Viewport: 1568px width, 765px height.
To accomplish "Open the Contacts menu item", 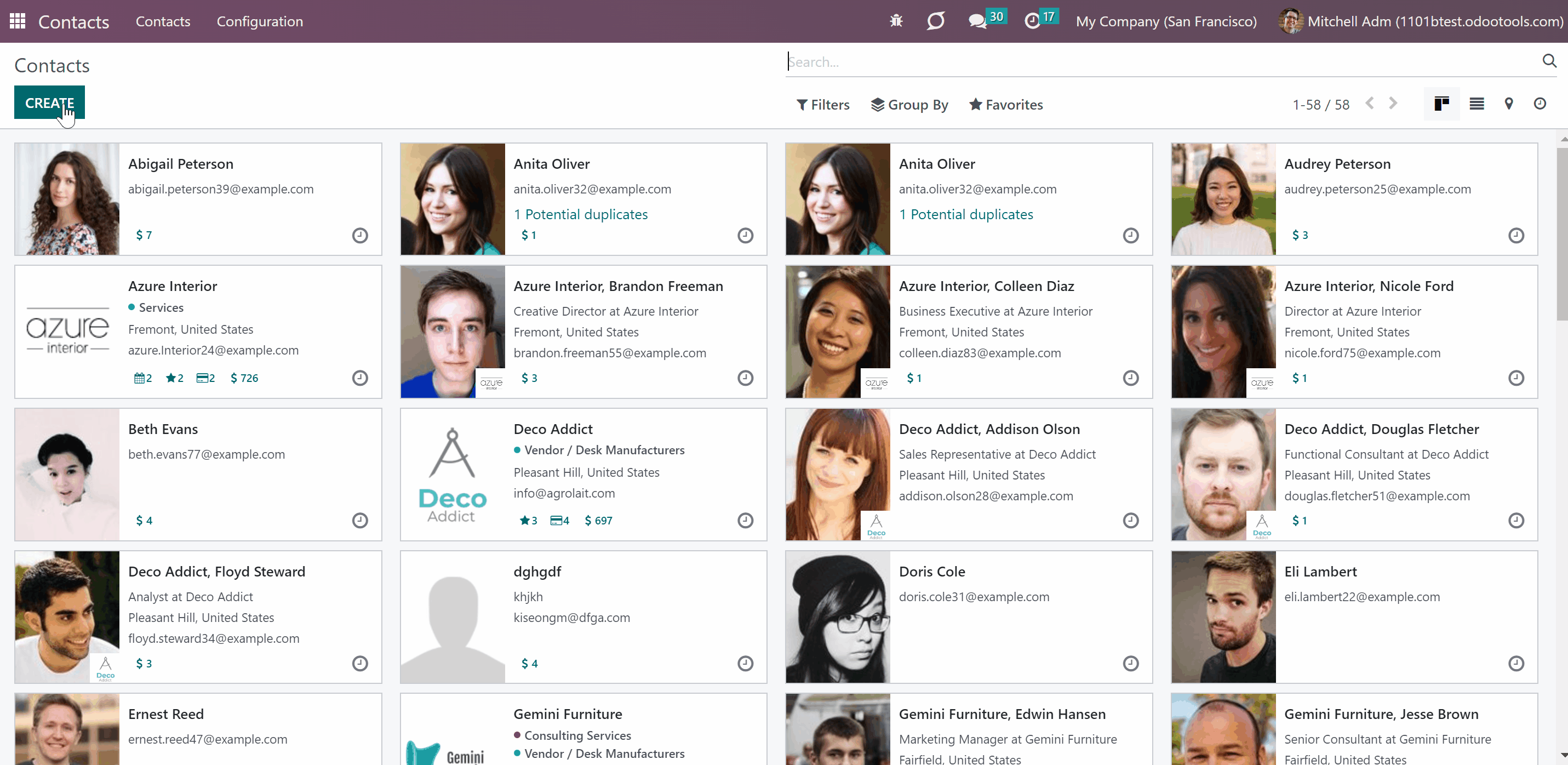I will (163, 21).
